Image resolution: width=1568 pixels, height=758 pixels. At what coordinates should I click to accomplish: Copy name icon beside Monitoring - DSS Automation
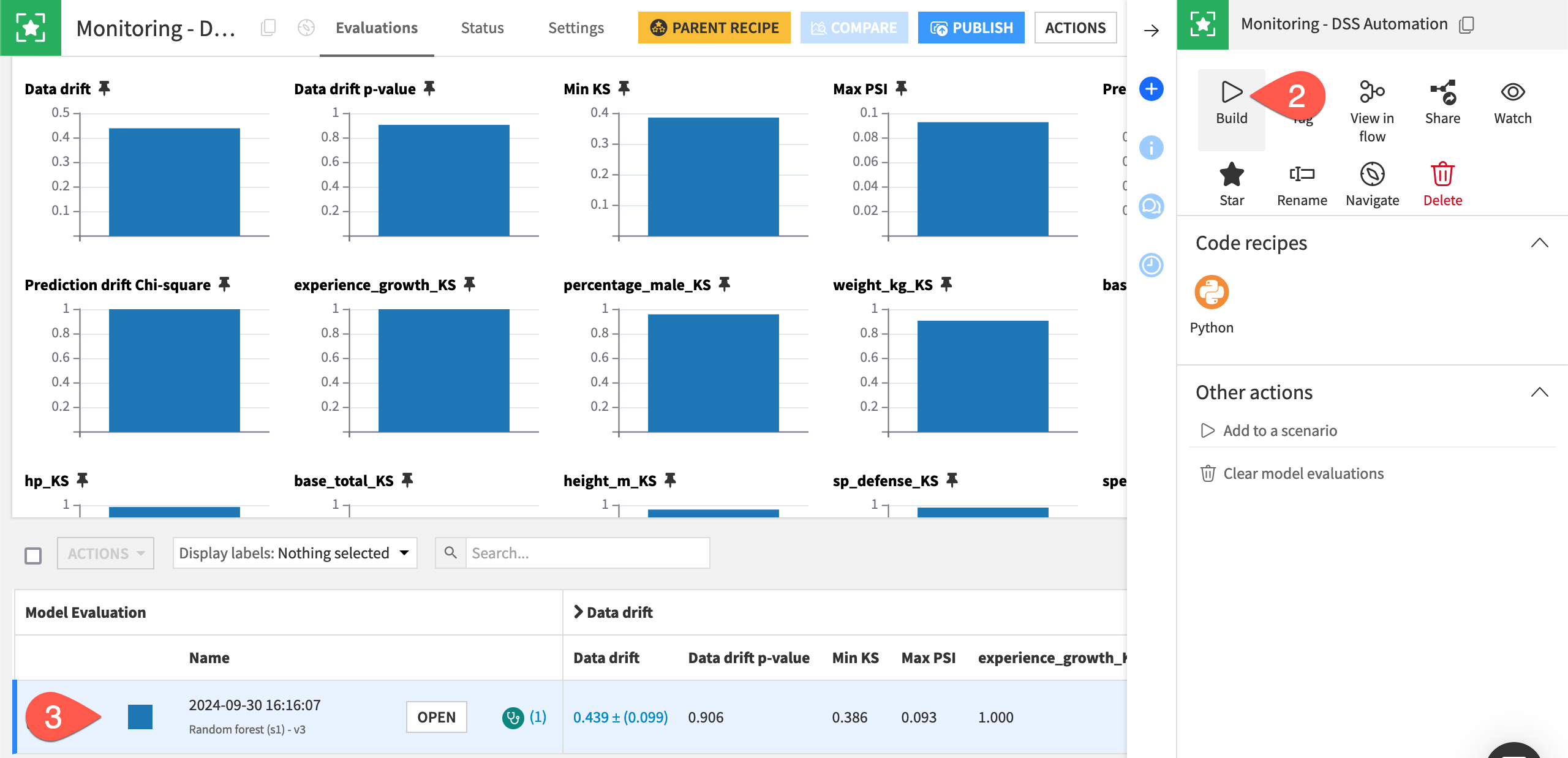click(x=1466, y=24)
